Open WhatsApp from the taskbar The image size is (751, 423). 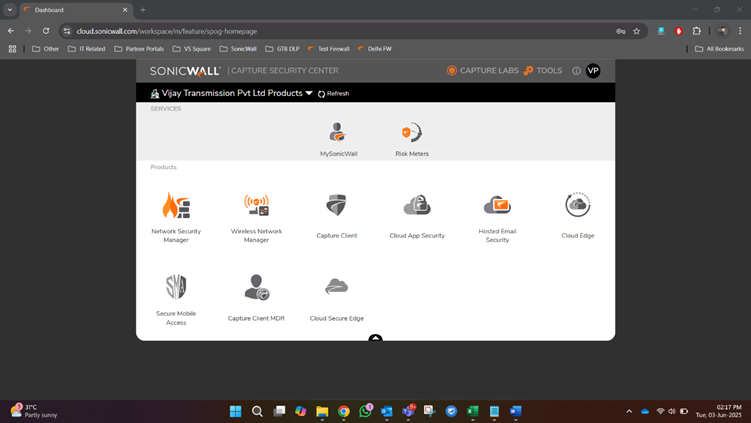365,411
